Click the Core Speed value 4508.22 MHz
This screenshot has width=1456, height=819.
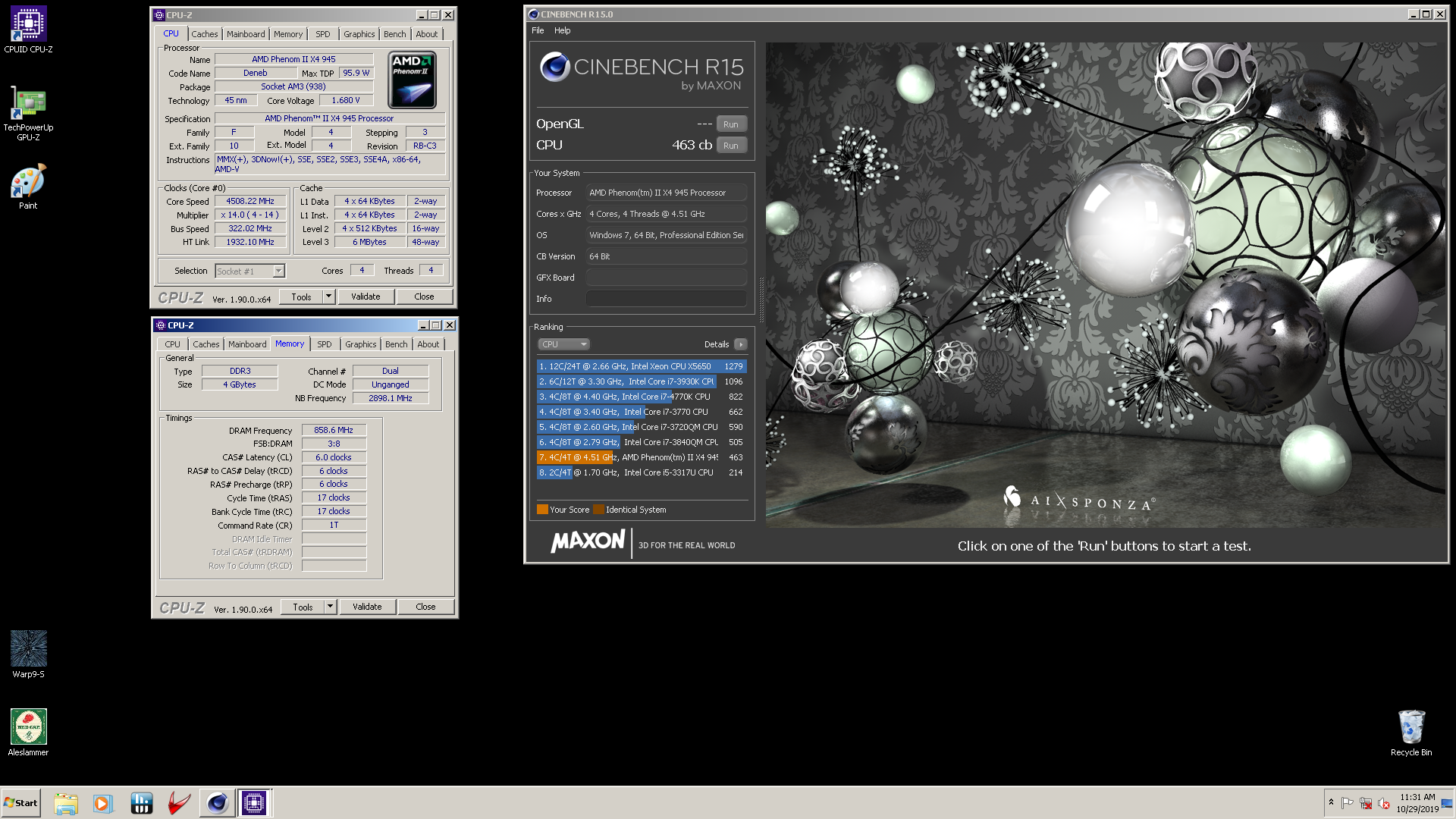click(x=250, y=201)
